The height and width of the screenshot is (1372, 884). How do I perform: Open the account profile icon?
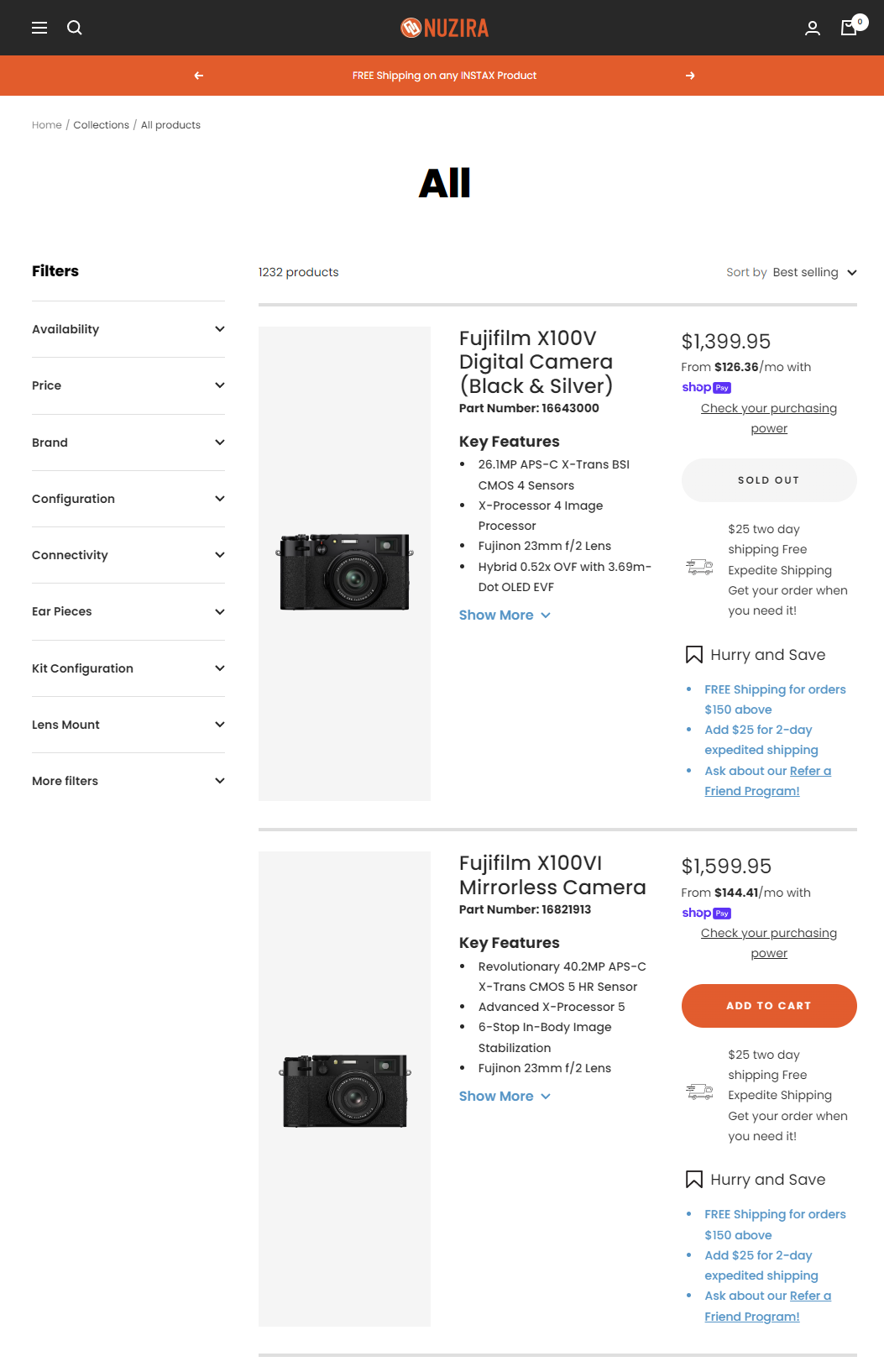pyautogui.click(x=813, y=28)
